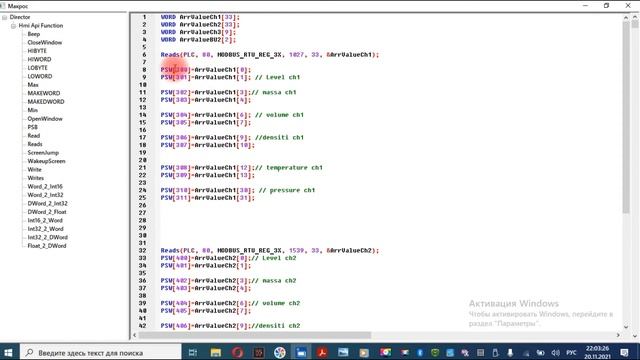Select the PSB item in tree
Viewport: 640px width, 360px height.
(33, 127)
